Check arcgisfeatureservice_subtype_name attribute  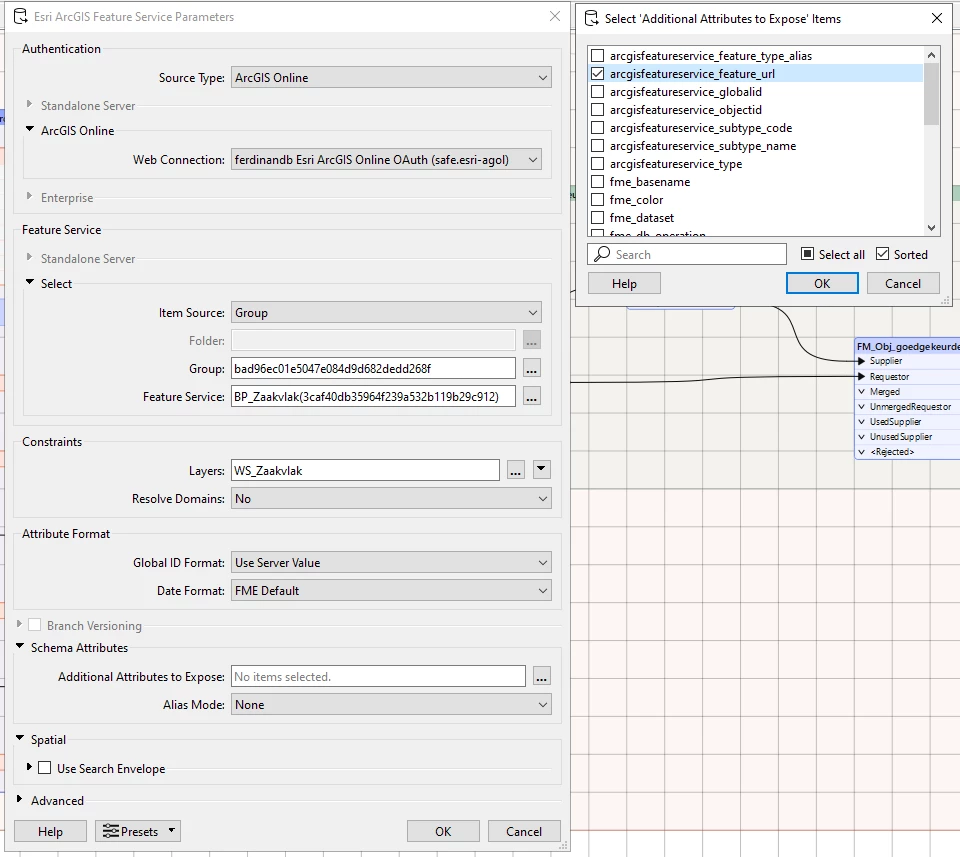[x=598, y=146]
